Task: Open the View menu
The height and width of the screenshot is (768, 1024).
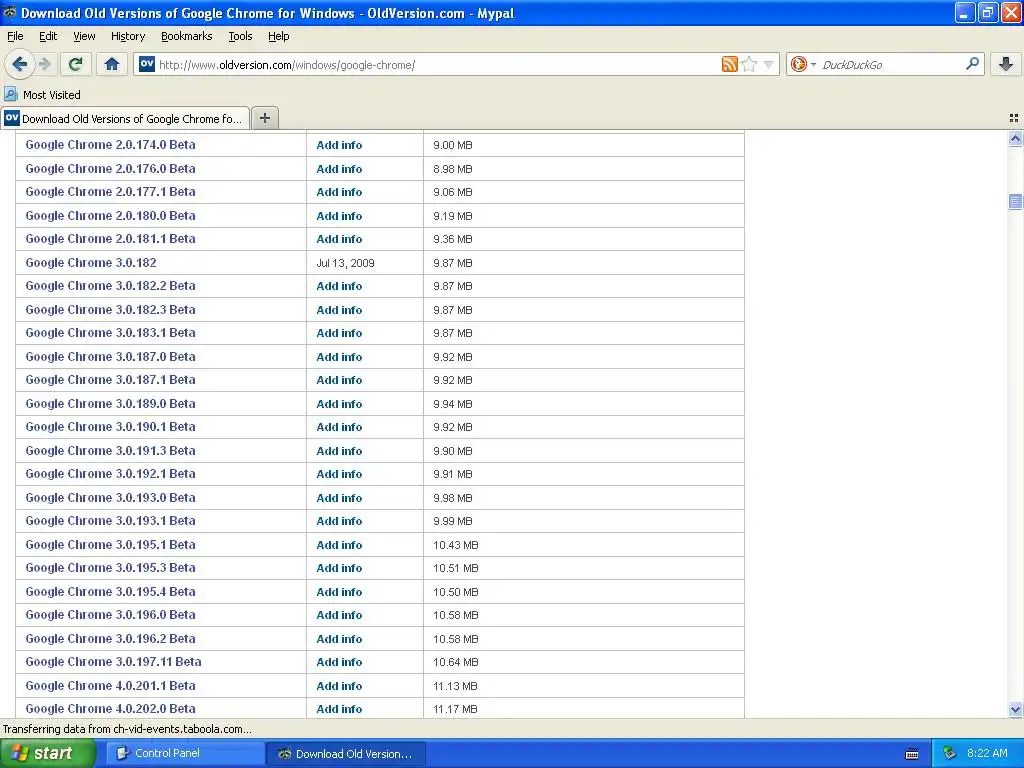Action: click(x=84, y=36)
